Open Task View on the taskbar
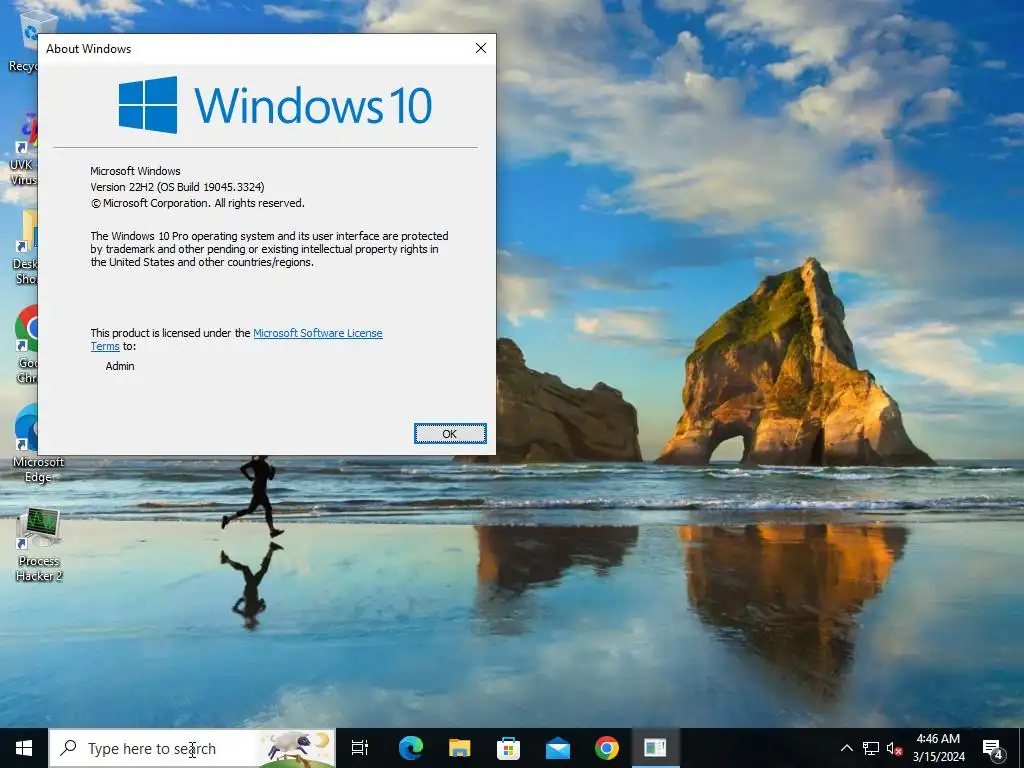1024x768 pixels. click(x=360, y=748)
